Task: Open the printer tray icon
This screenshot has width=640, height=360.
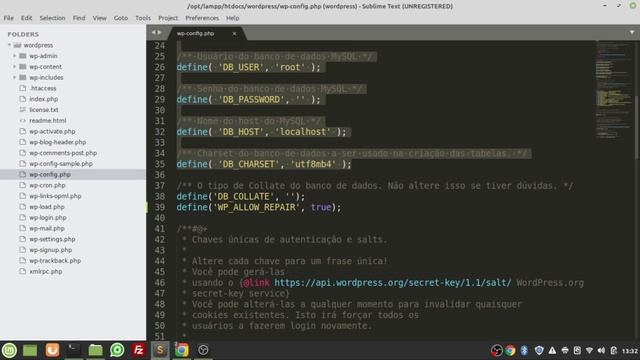Action: click(565, 350)
